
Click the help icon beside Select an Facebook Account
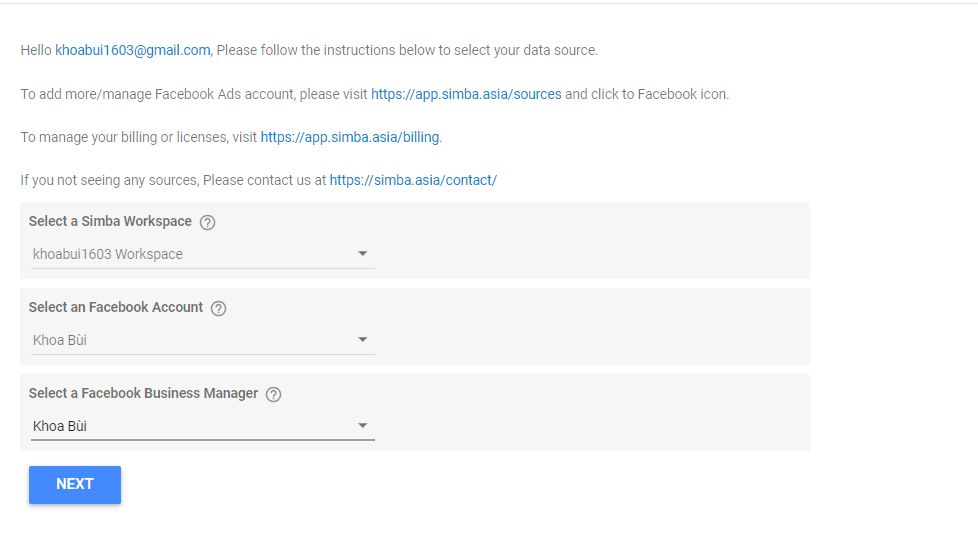click(219, 308)
